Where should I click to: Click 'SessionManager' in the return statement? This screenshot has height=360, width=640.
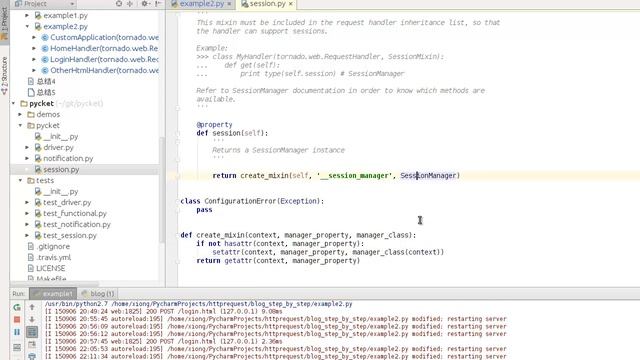[x=428, y=176]
